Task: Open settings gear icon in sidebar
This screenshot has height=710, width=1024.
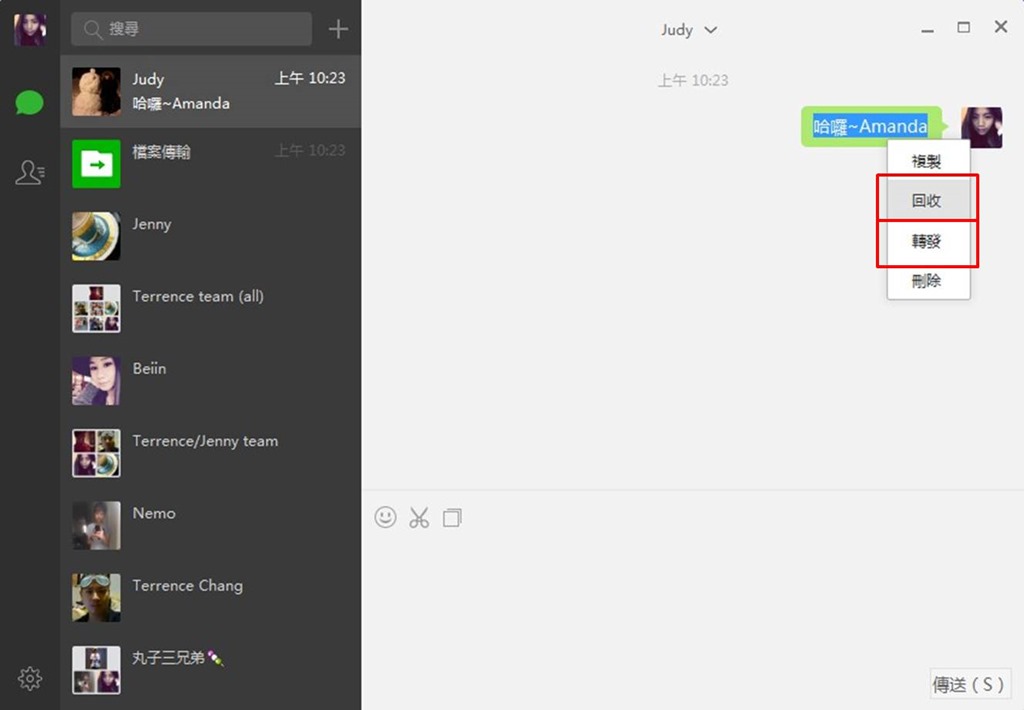Action: click(x=29, y=679)
